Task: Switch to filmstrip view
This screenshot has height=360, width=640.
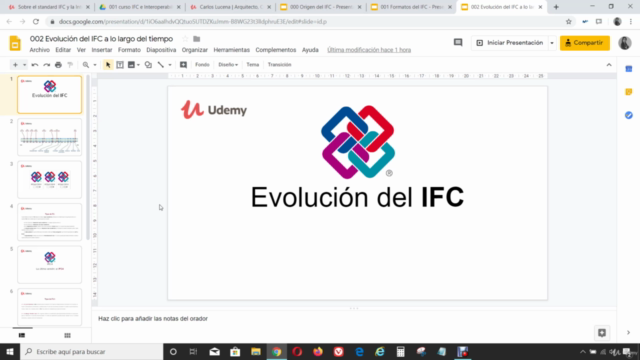Action: click(x=22, y=336)
